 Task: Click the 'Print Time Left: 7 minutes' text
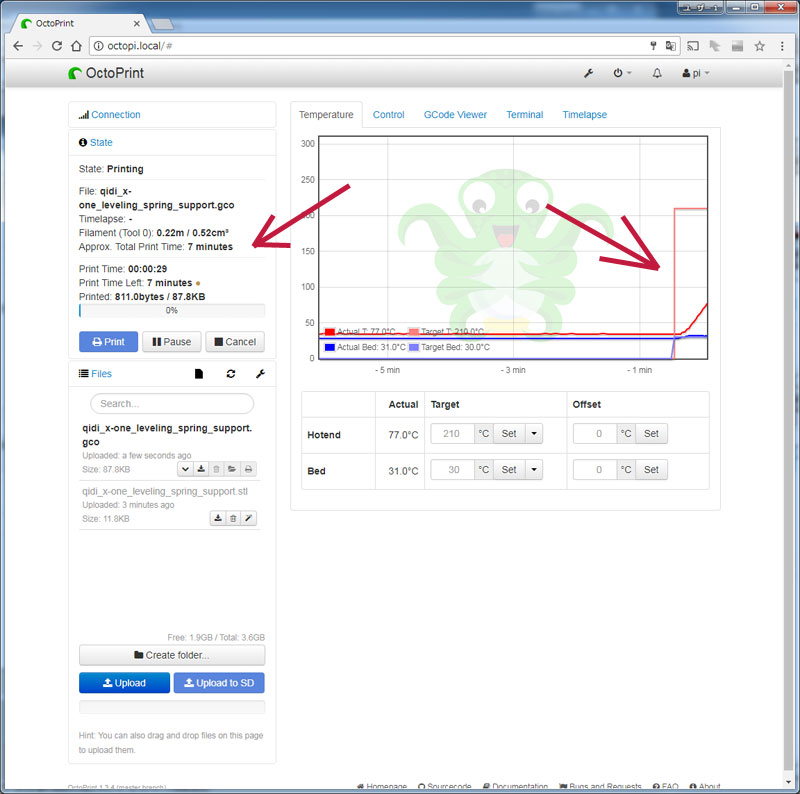135,283
